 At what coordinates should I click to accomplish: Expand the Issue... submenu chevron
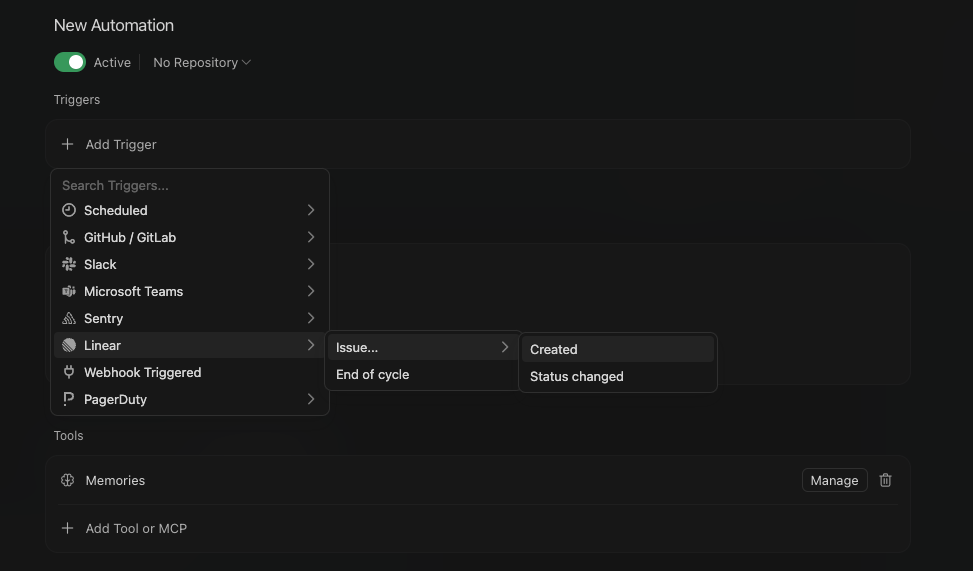[x=505, y=348]
